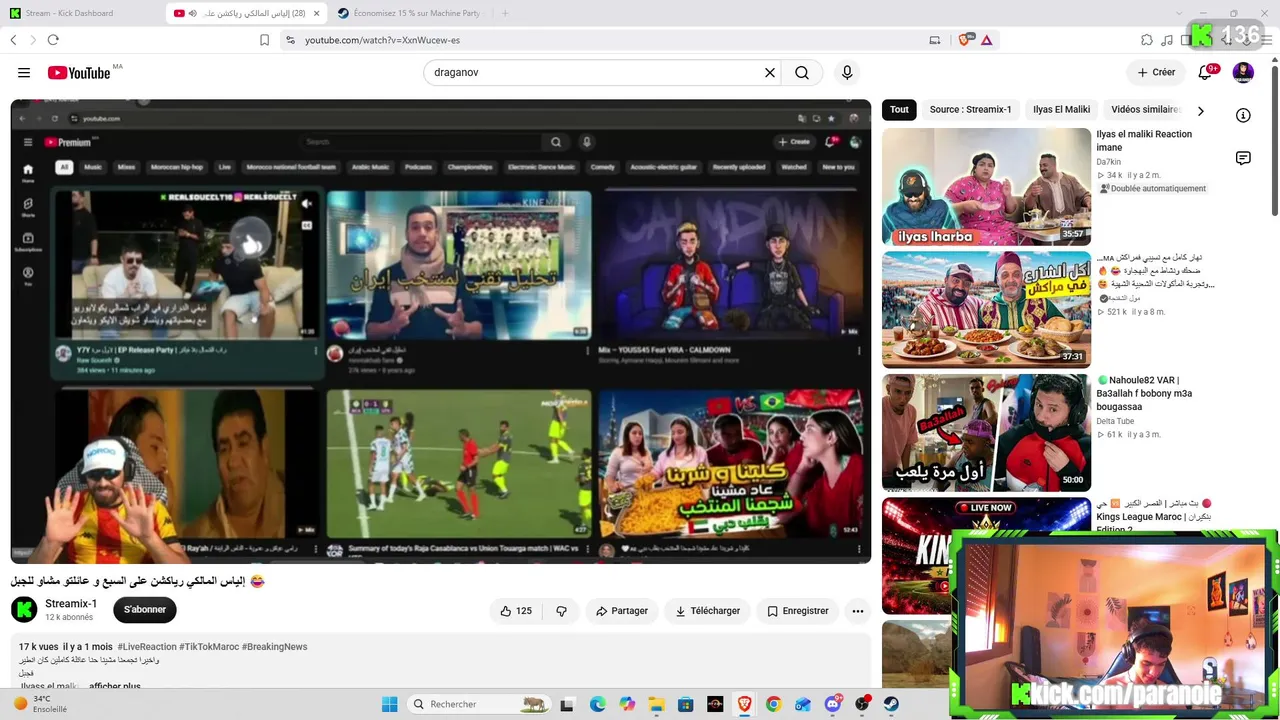Open File Explorer from the taskbar
Screen dimensions: 1280x720
coord(656,704)
